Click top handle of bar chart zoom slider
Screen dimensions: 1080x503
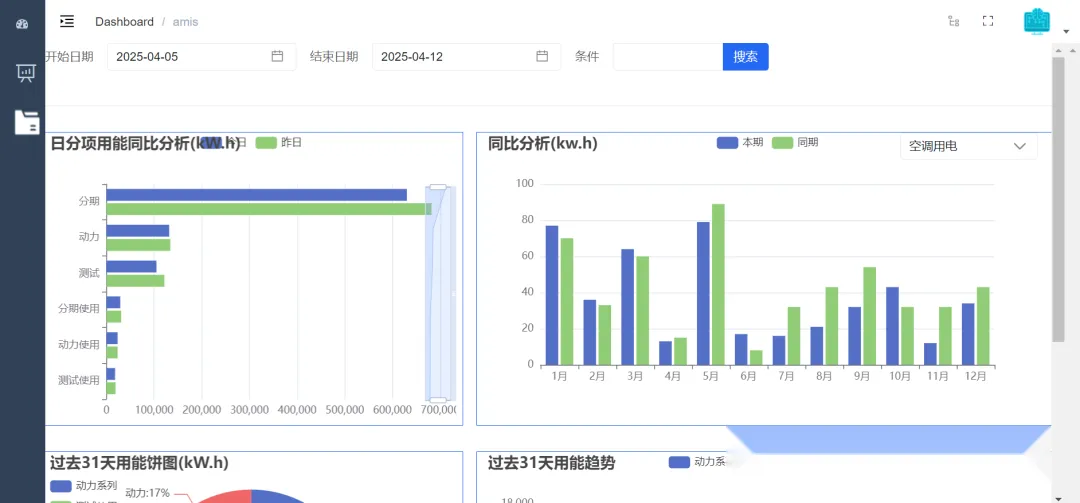[x=438, y=187]
